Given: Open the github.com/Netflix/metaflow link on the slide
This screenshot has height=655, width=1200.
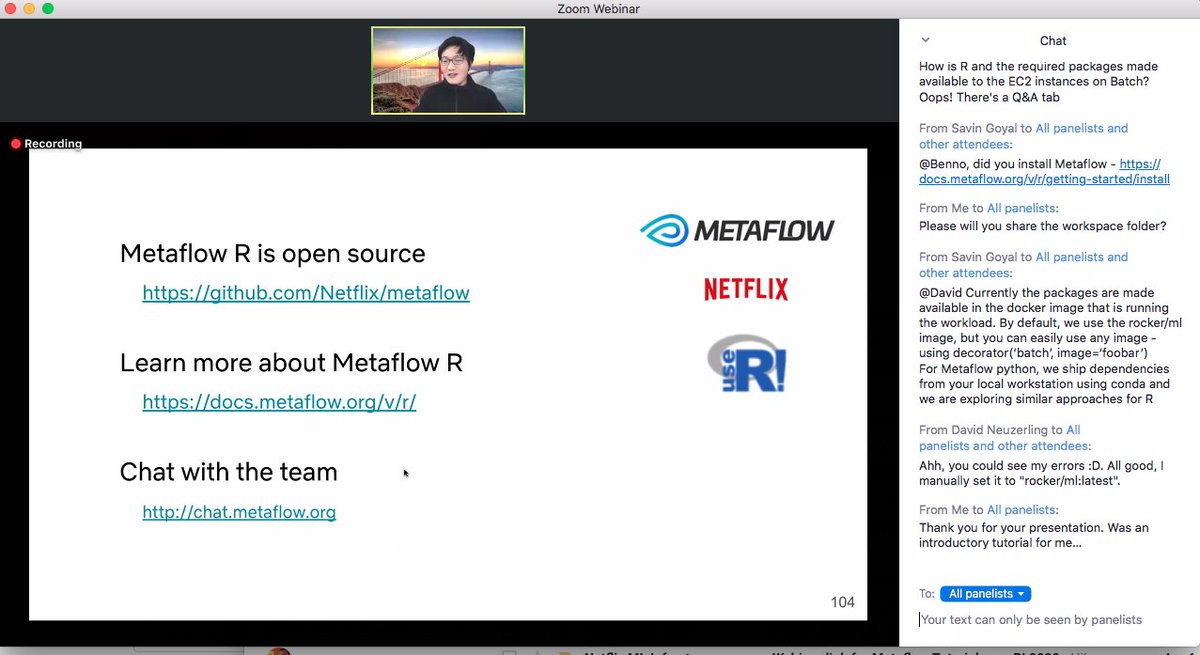Looking at the screenshot, I should click(x=306, y=293).
